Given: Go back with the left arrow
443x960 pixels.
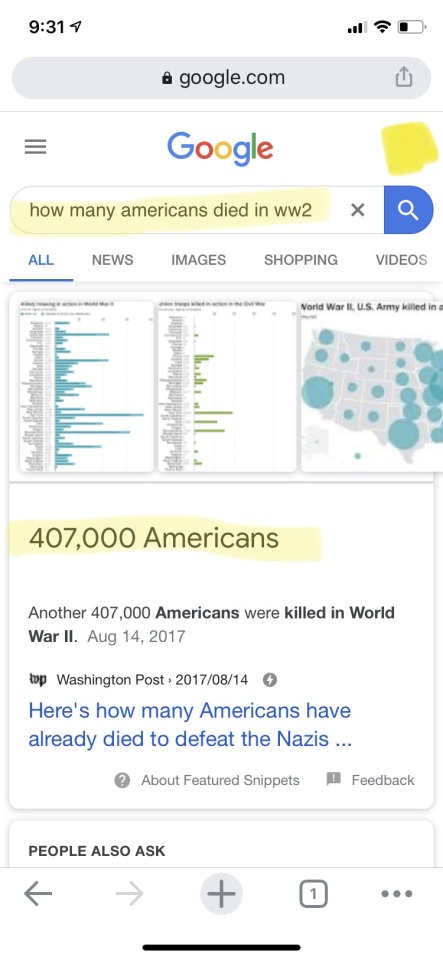Looking at the screenshot, I should point(38,894).
